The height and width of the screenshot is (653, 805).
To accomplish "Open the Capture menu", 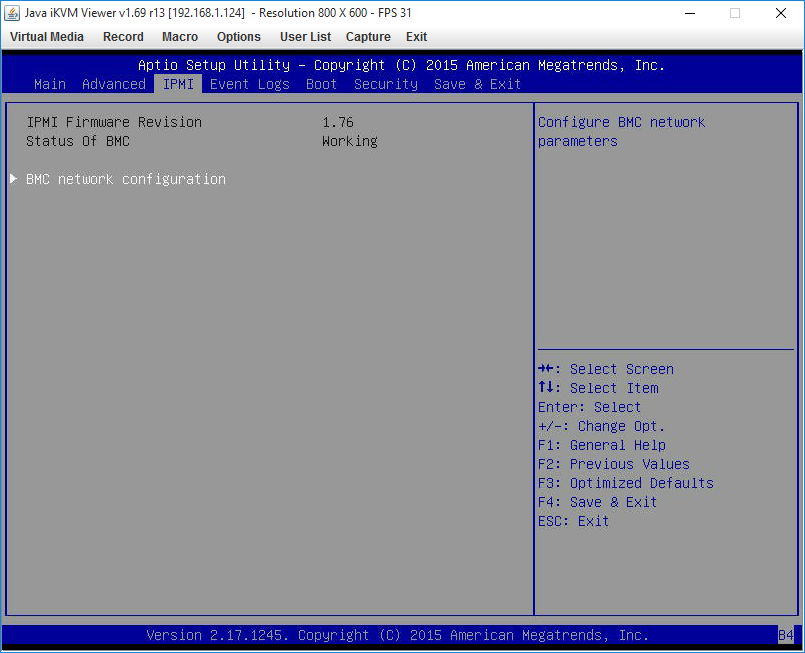I will tap(368, 37).
